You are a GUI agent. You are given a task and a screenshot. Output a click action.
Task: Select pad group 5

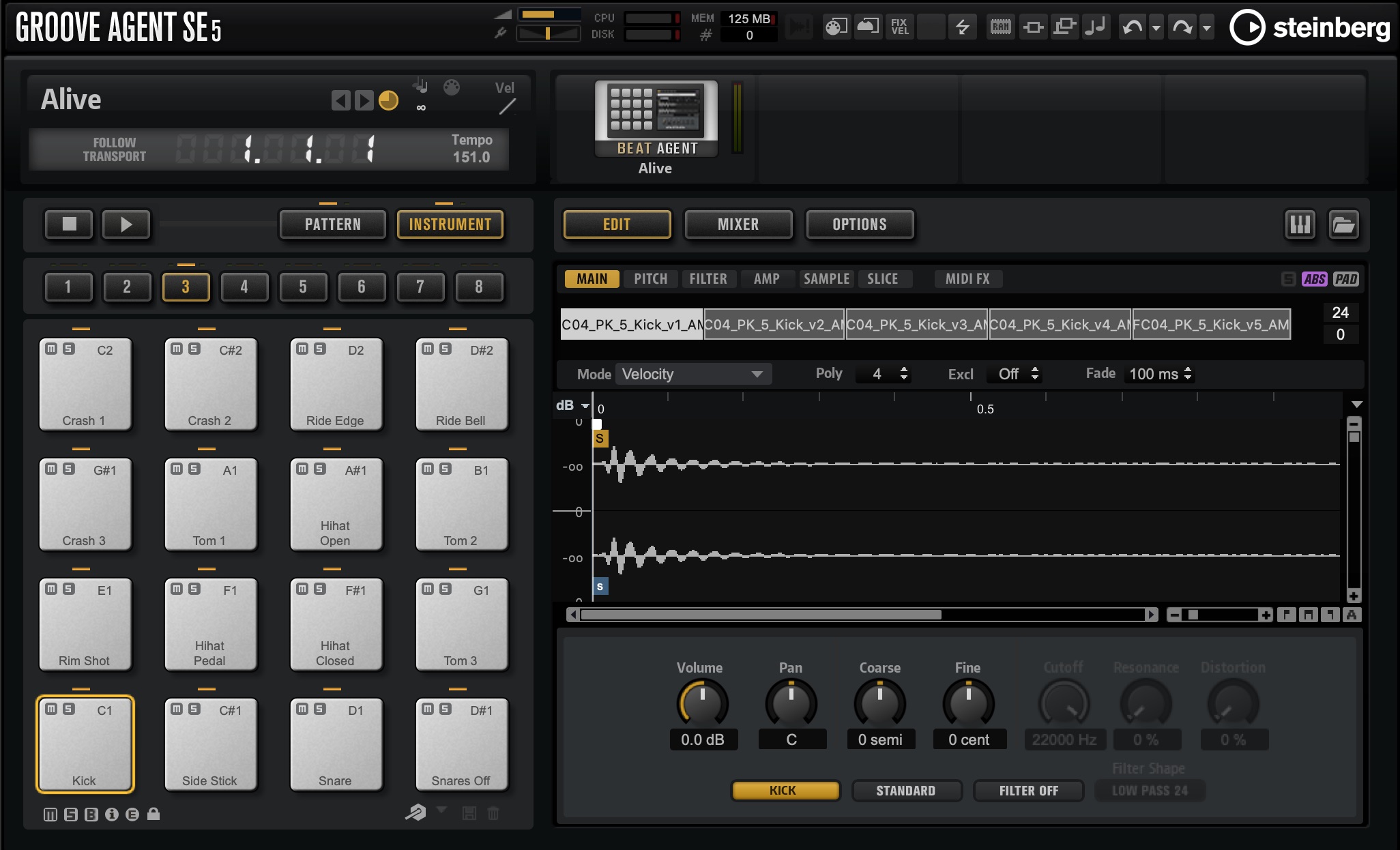pos(303,287)
